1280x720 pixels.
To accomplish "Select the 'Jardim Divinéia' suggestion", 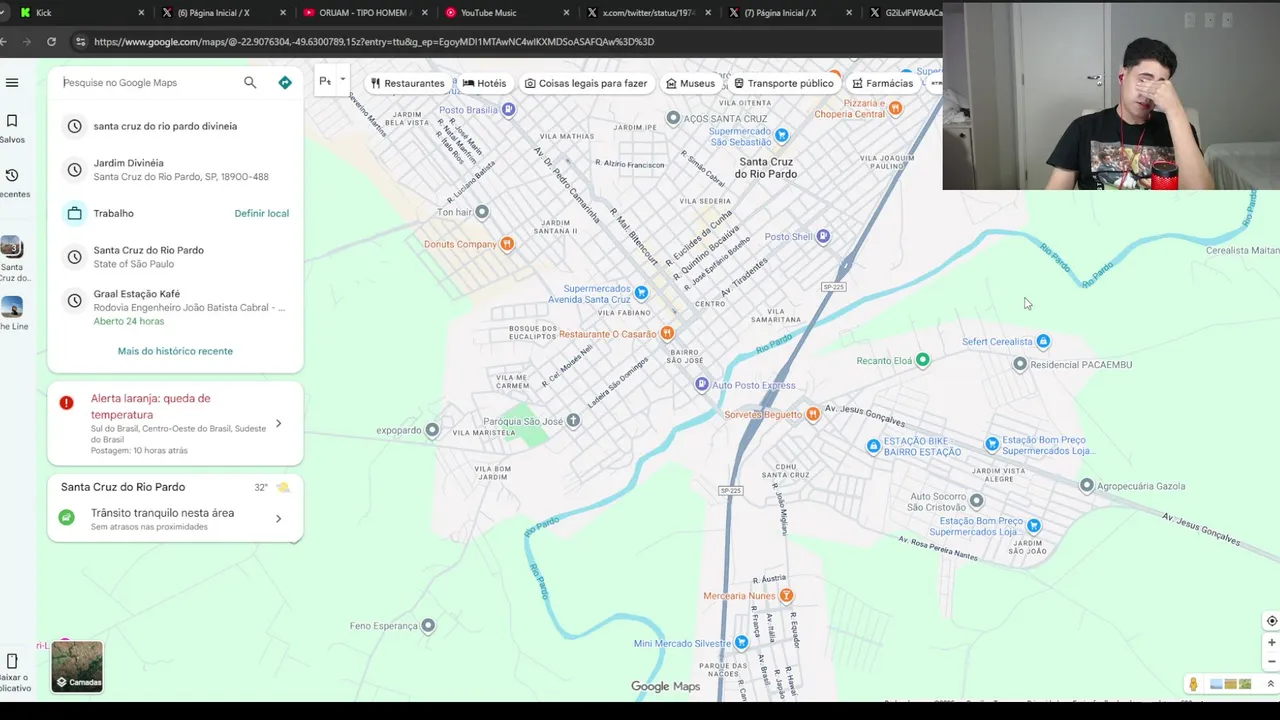I will pos(175,169).
